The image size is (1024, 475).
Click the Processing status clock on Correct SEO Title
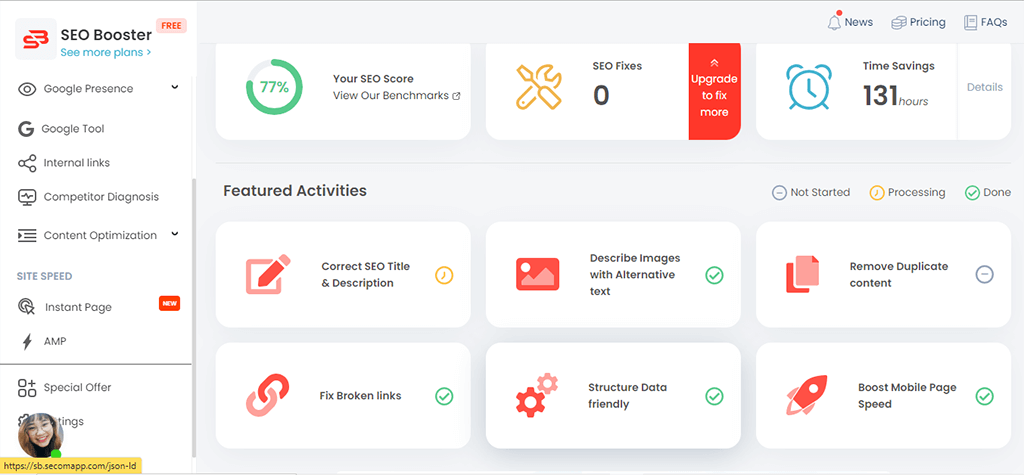click(444, 275)
